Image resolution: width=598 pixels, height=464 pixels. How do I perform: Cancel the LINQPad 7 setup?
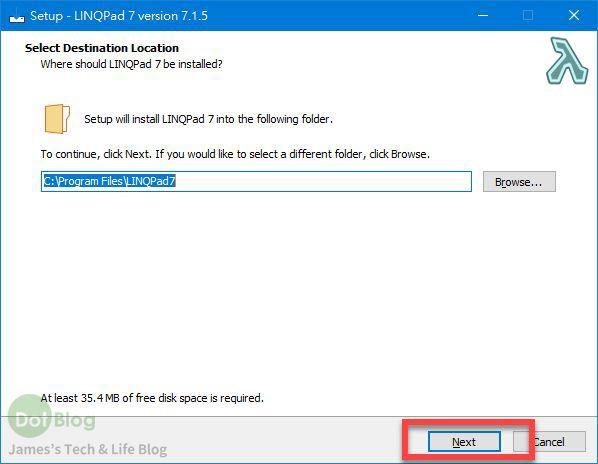[549, 442]
